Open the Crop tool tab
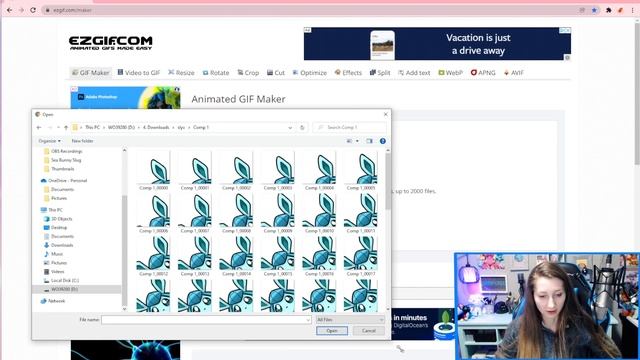This screenshot has height=360, width=640. pyautogui.click(x=248, y=73)
